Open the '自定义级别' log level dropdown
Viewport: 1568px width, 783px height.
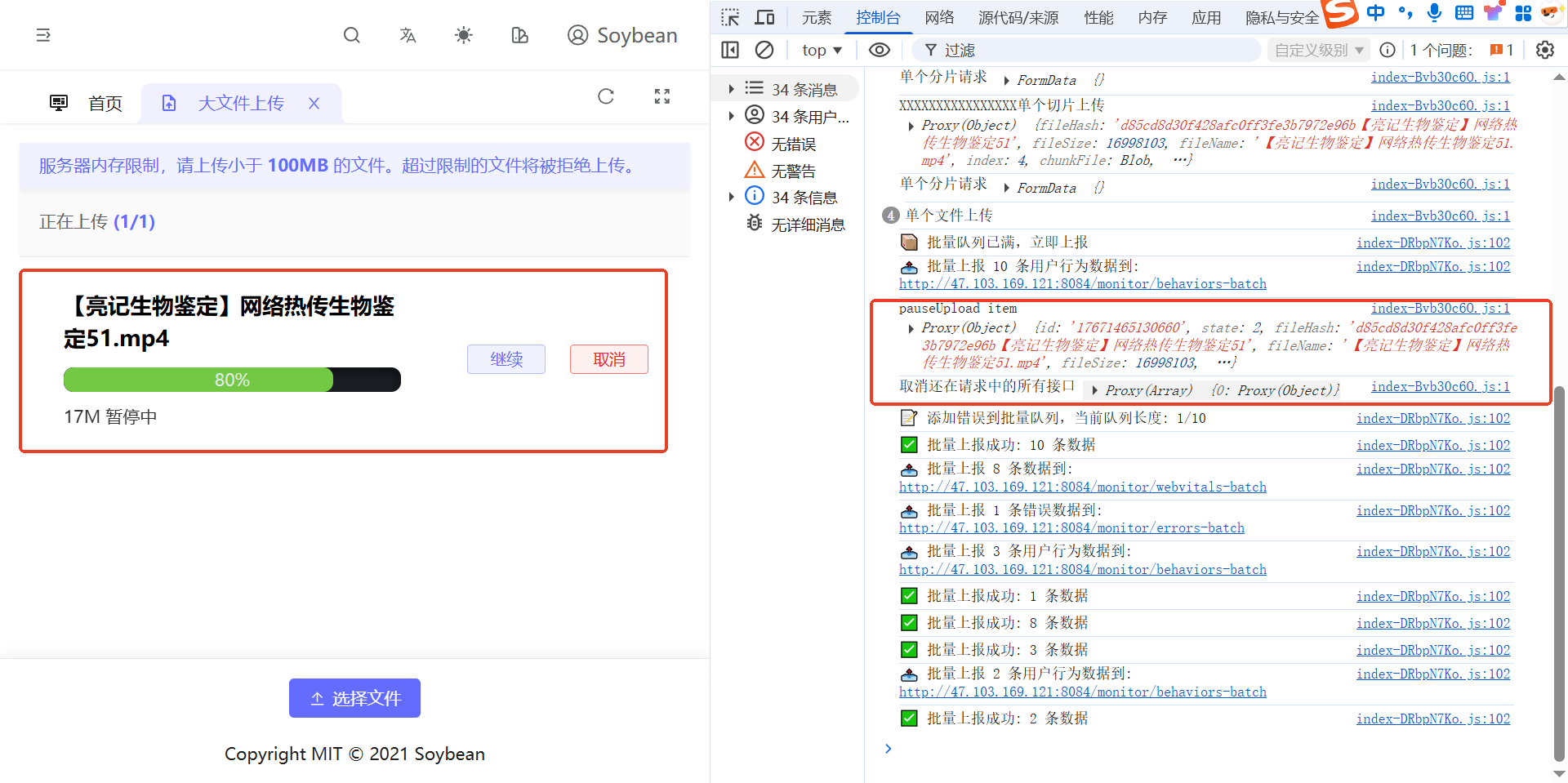(1317, 50)
